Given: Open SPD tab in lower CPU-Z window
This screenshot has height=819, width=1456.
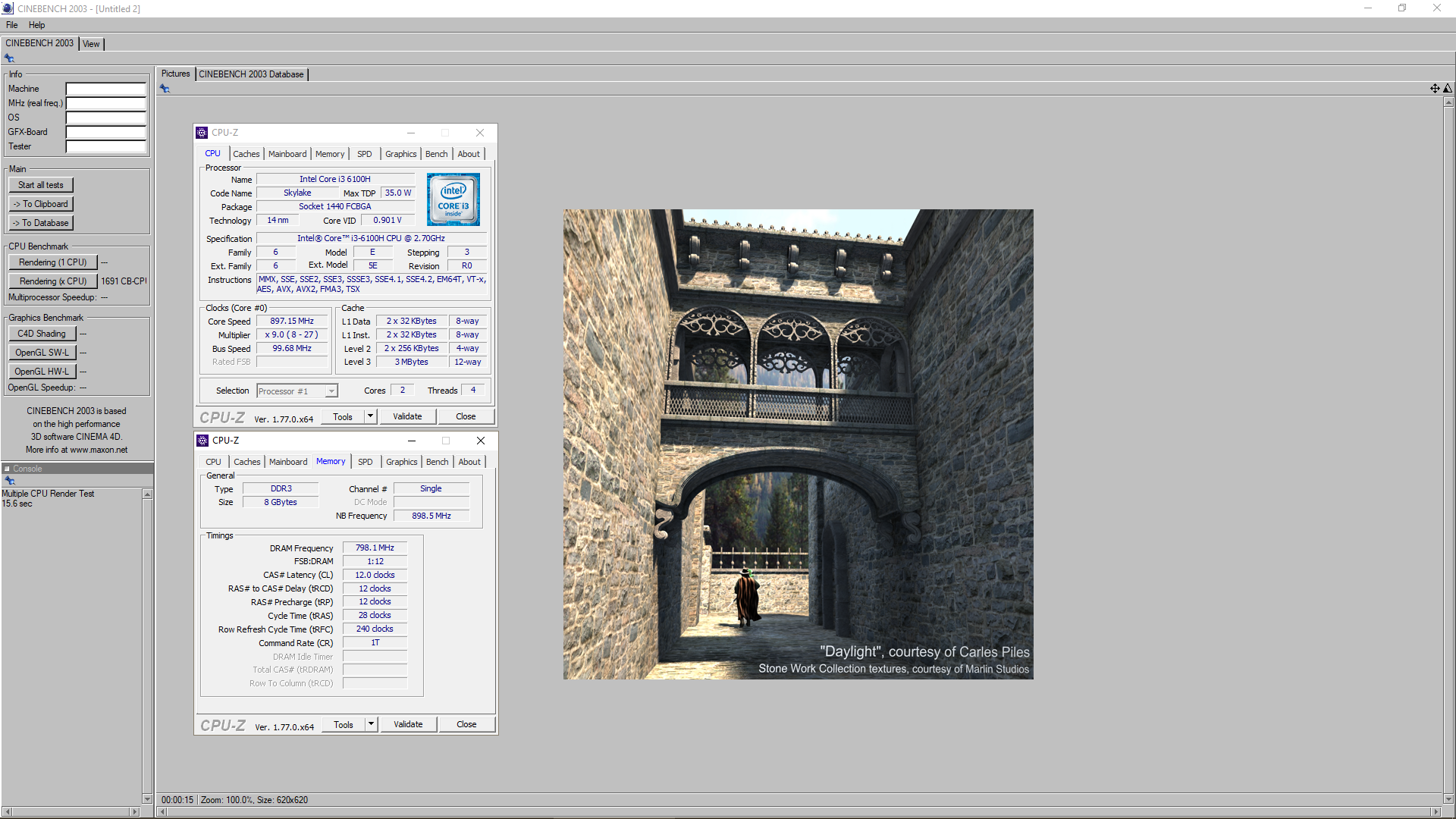Looking at the screenshot, I should tap(366, 462).
